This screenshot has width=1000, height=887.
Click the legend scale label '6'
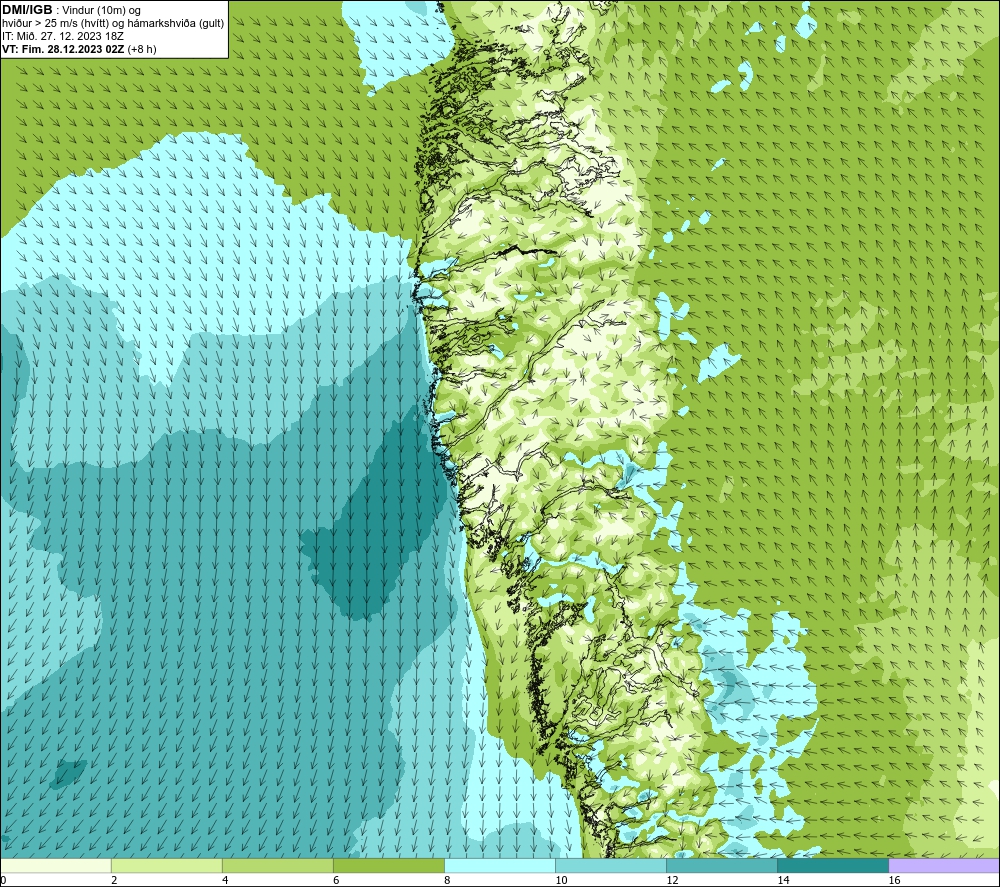click(x=335, y=880)
